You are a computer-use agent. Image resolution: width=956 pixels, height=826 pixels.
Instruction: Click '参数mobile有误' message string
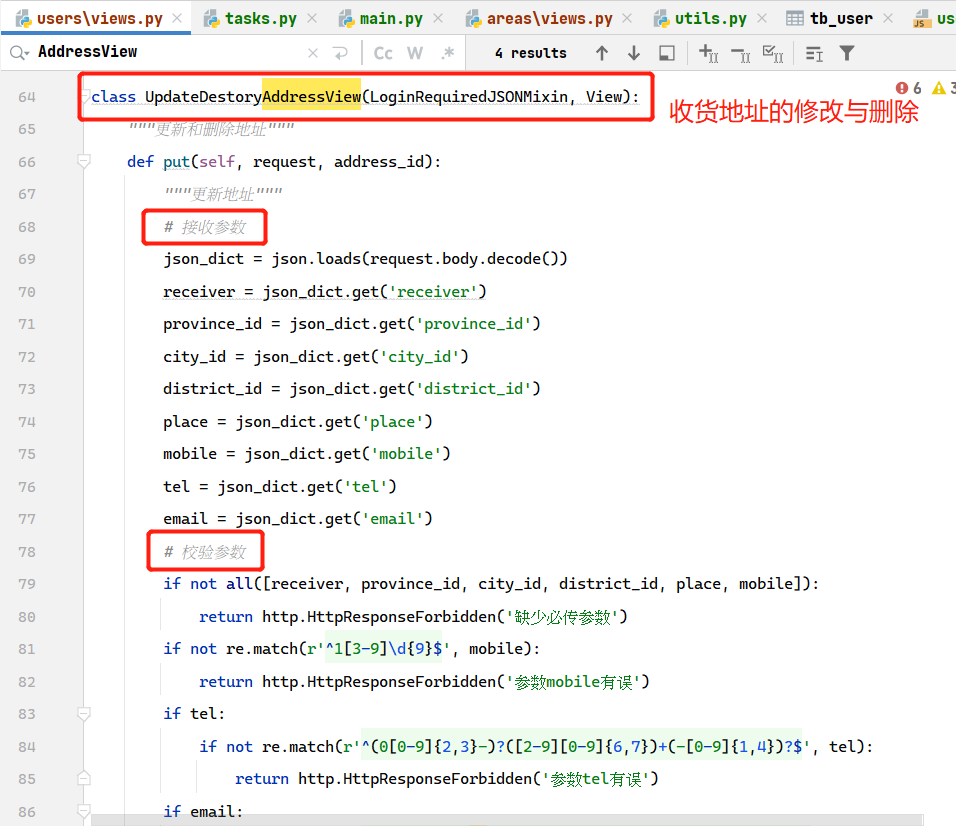(x=573, y=682)
